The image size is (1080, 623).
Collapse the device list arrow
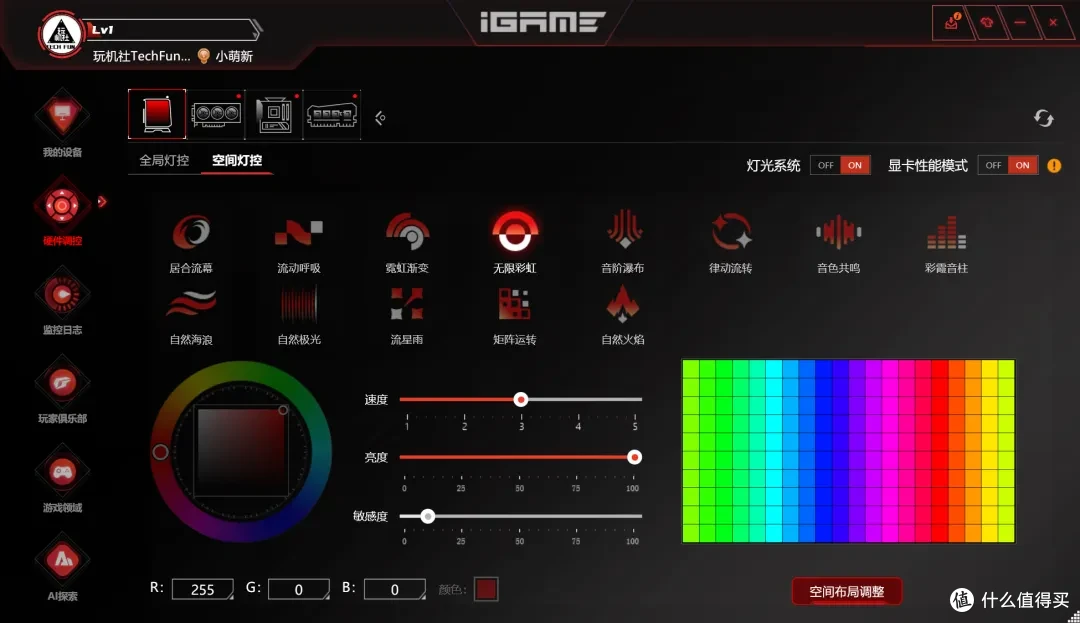[380, 118]
